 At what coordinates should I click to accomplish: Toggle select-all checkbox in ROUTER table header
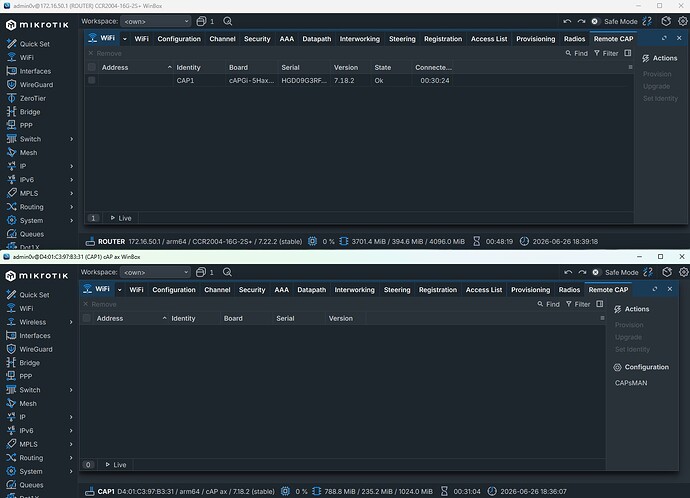point(92,67)
